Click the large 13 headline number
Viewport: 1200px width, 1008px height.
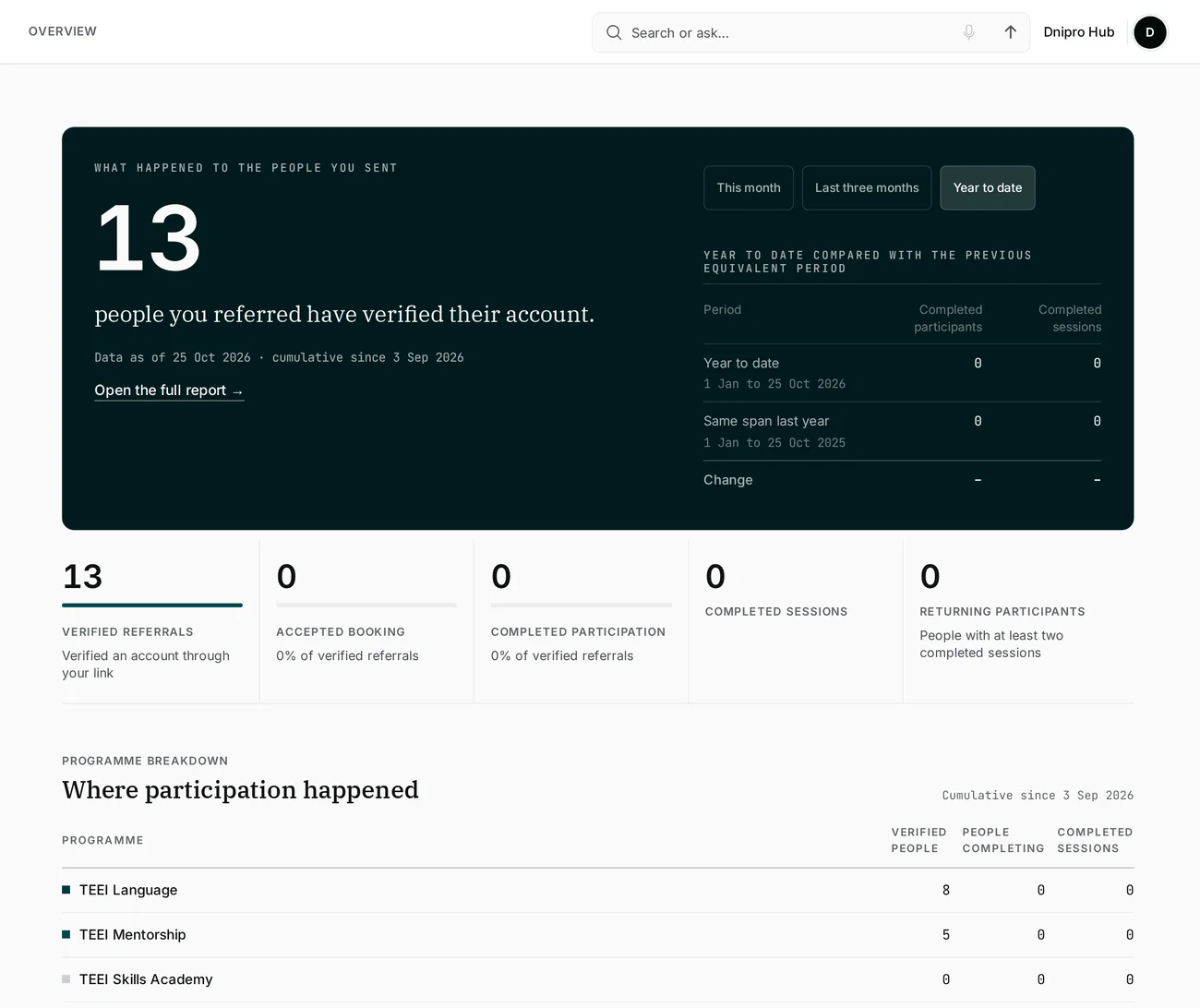pyautogui.click(x=148, y=239)
